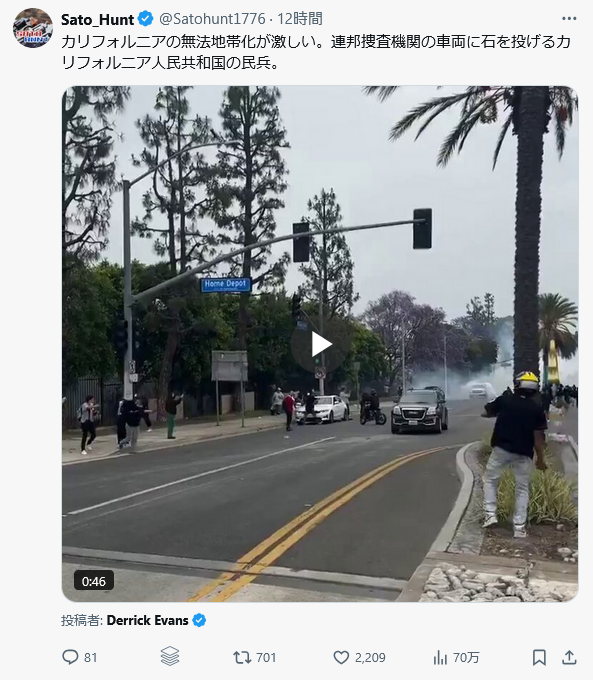Bookmark this post
The height and width of the screenshot is (680, 593).
(x=539, y=657)
